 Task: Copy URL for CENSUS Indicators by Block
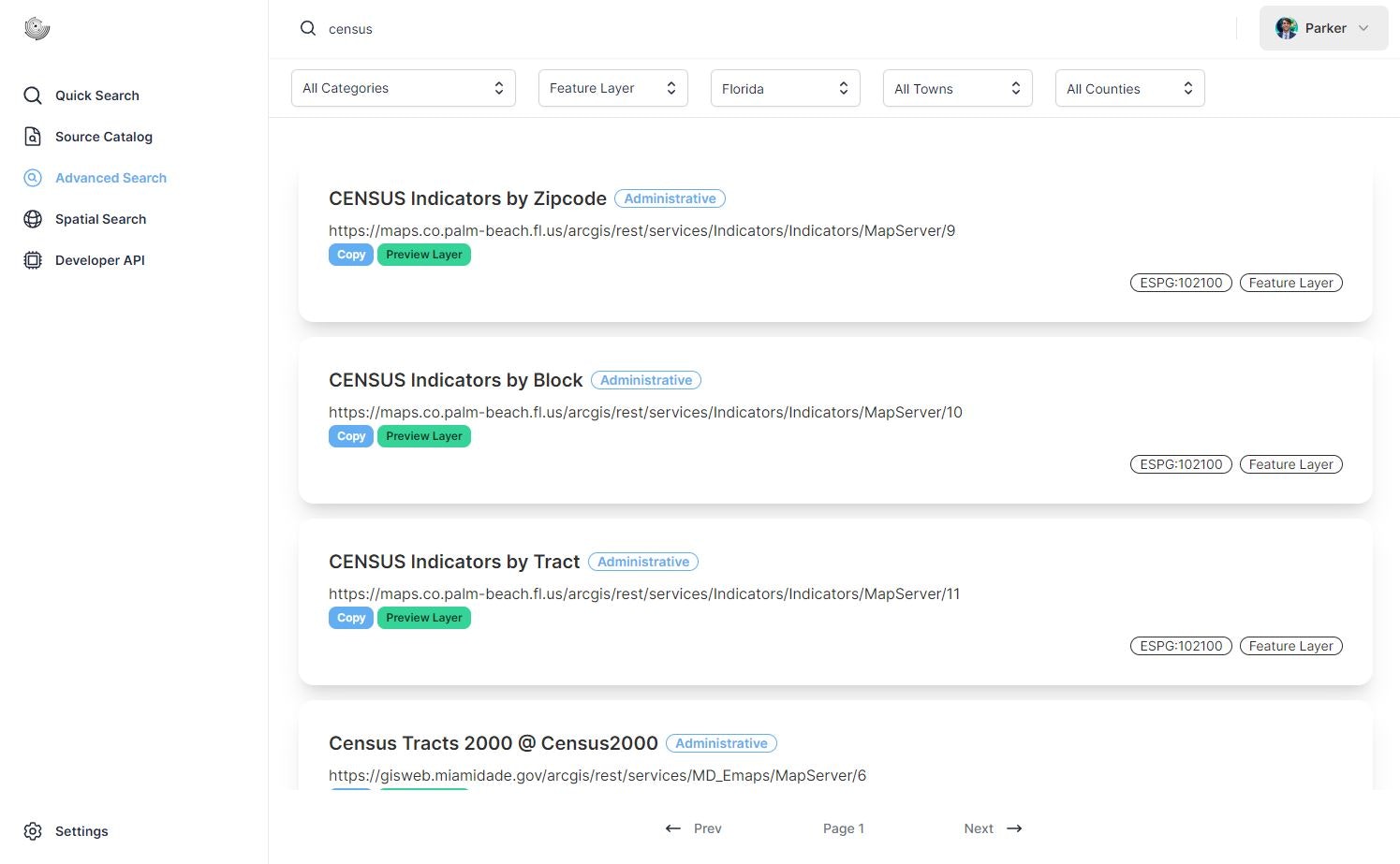click(351, 436)
